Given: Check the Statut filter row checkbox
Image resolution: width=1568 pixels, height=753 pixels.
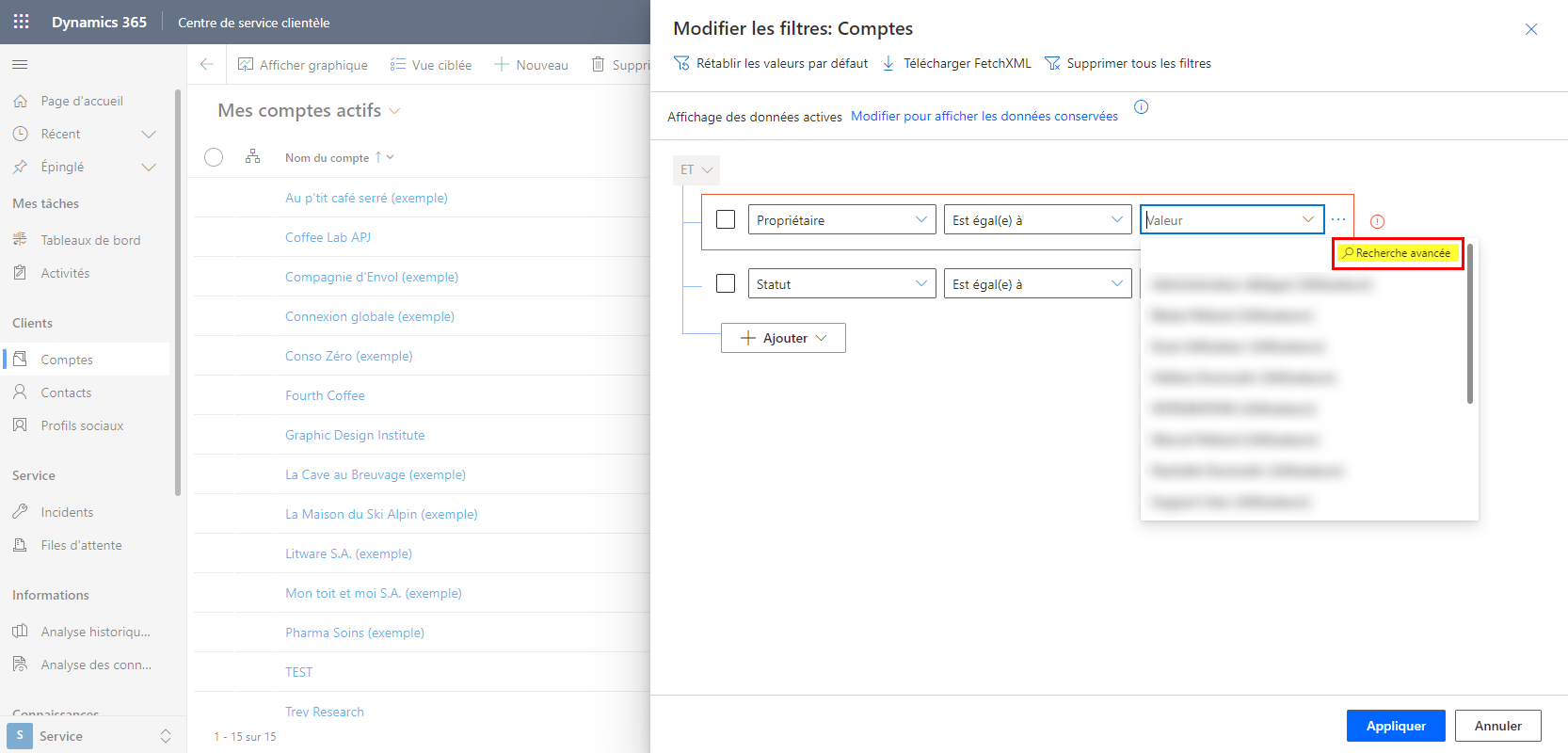Looking at the screenshot, I should click(726, 283).
